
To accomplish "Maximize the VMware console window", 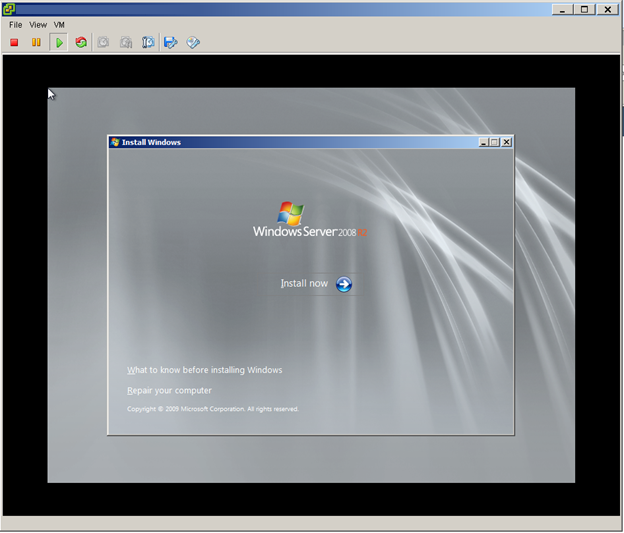I will pos(584,10).
